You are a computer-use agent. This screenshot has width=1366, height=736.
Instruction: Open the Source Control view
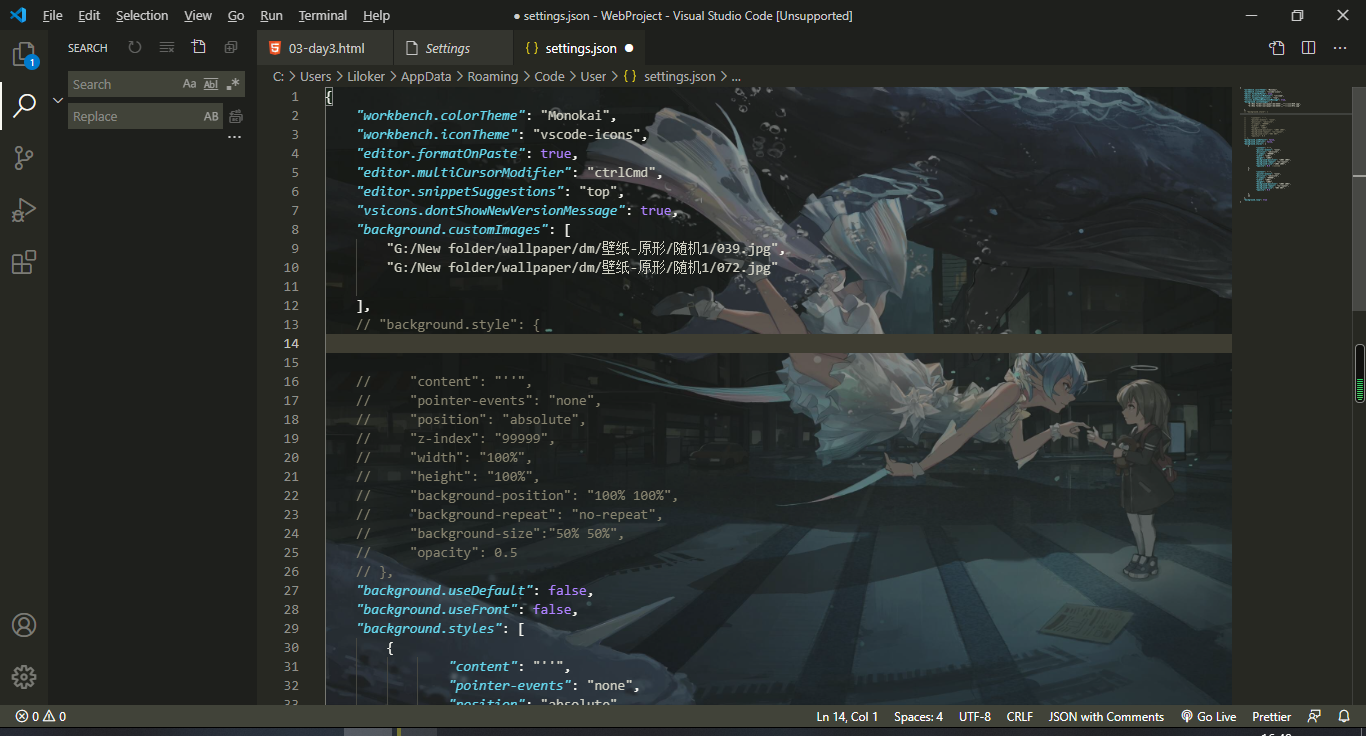coord(24,158)
